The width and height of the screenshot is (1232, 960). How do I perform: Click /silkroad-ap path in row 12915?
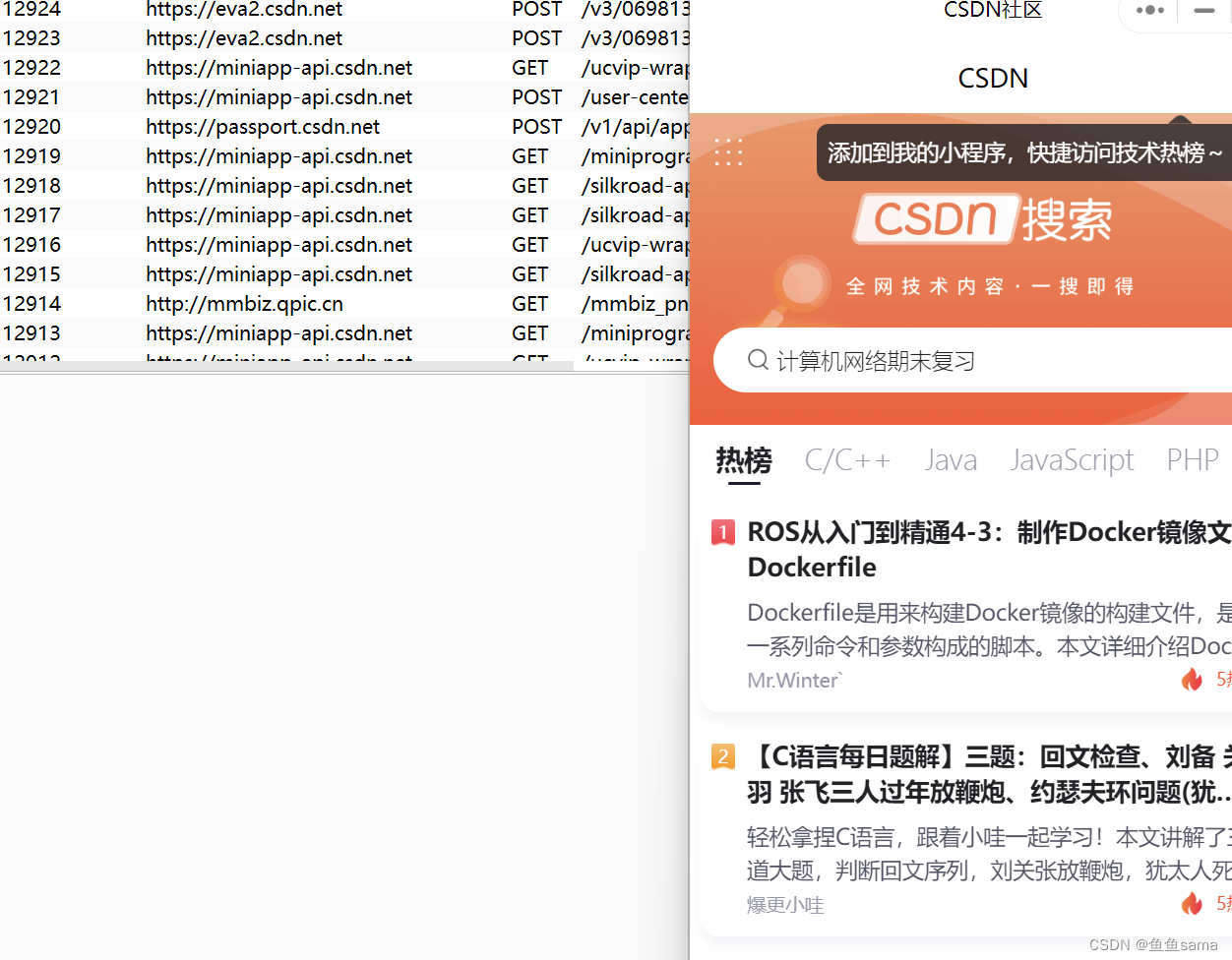[x=636, y=274]
